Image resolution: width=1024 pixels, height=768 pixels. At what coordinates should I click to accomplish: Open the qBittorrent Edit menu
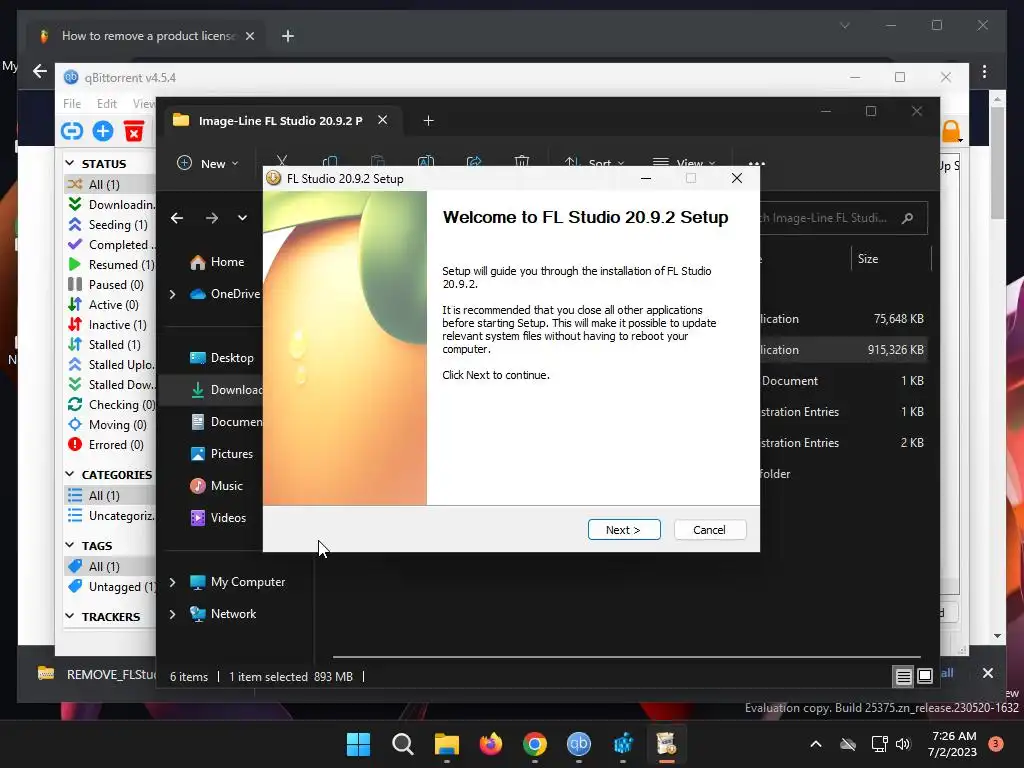pos(106,104)
